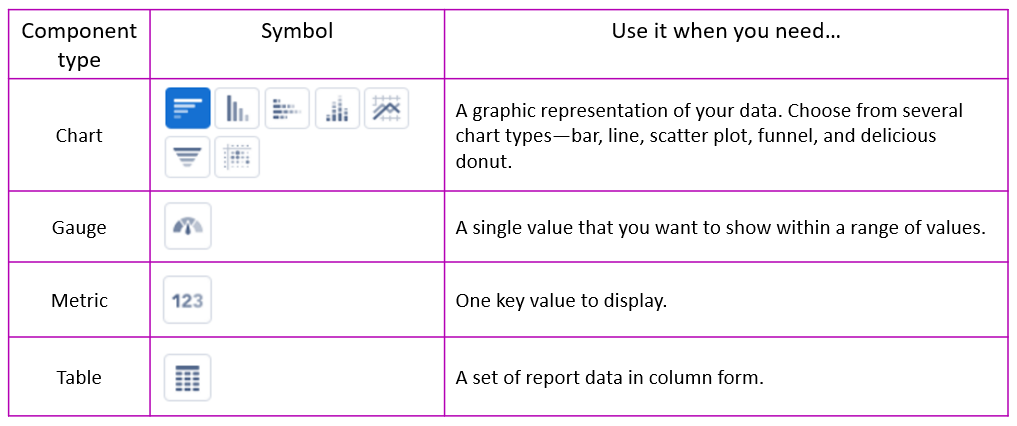Select the 'Chart' row label
The height and width of the screenshot is (426, 1017).
pyautogui.click(x=79, y=136)
